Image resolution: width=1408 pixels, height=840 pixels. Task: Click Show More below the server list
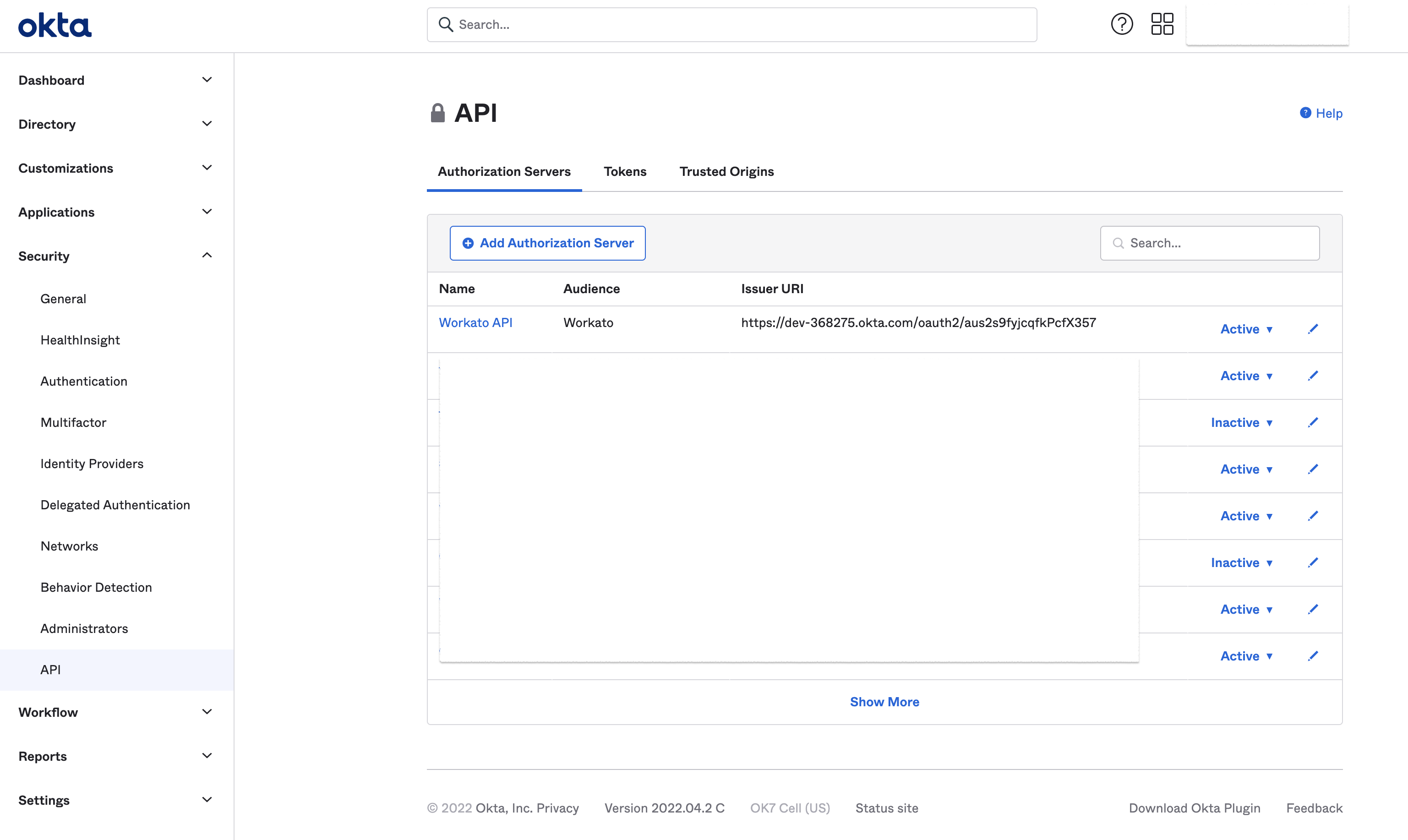(x=884, y=701)
